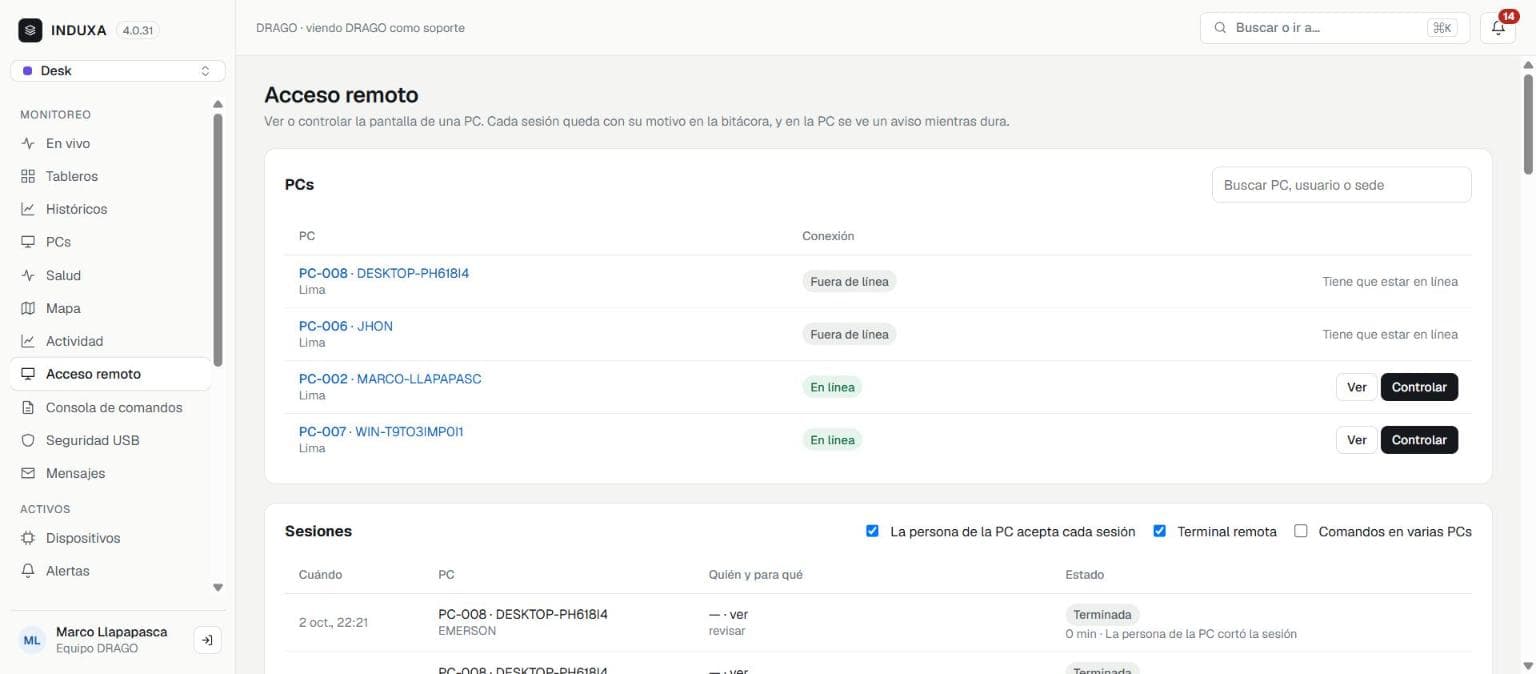Click Ver button for PC-007
Screen dimensions: 1536x674
point(1356,440)
